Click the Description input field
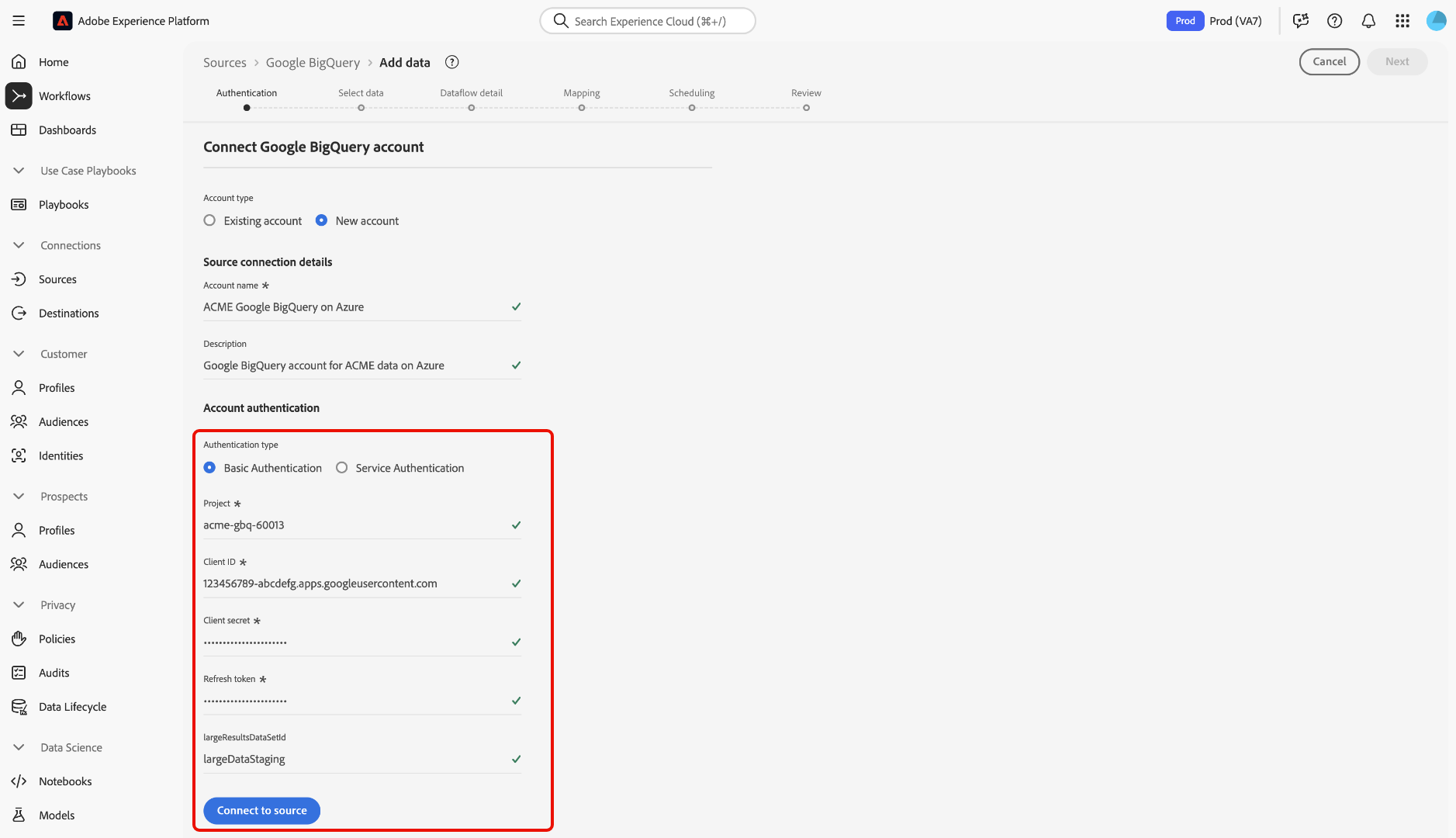The height and width of the screenshot is (838, 1456). pos(362,365)
